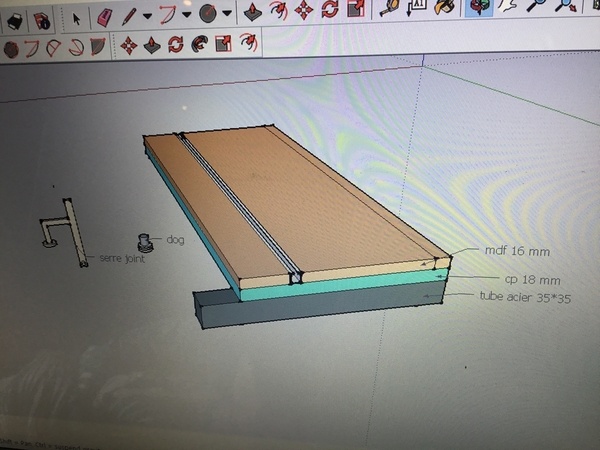The width and height of the screenshot is (600, 450).
Task: Expand the Circle shape dropdown arrow
Action: click(x=227, y=15)
